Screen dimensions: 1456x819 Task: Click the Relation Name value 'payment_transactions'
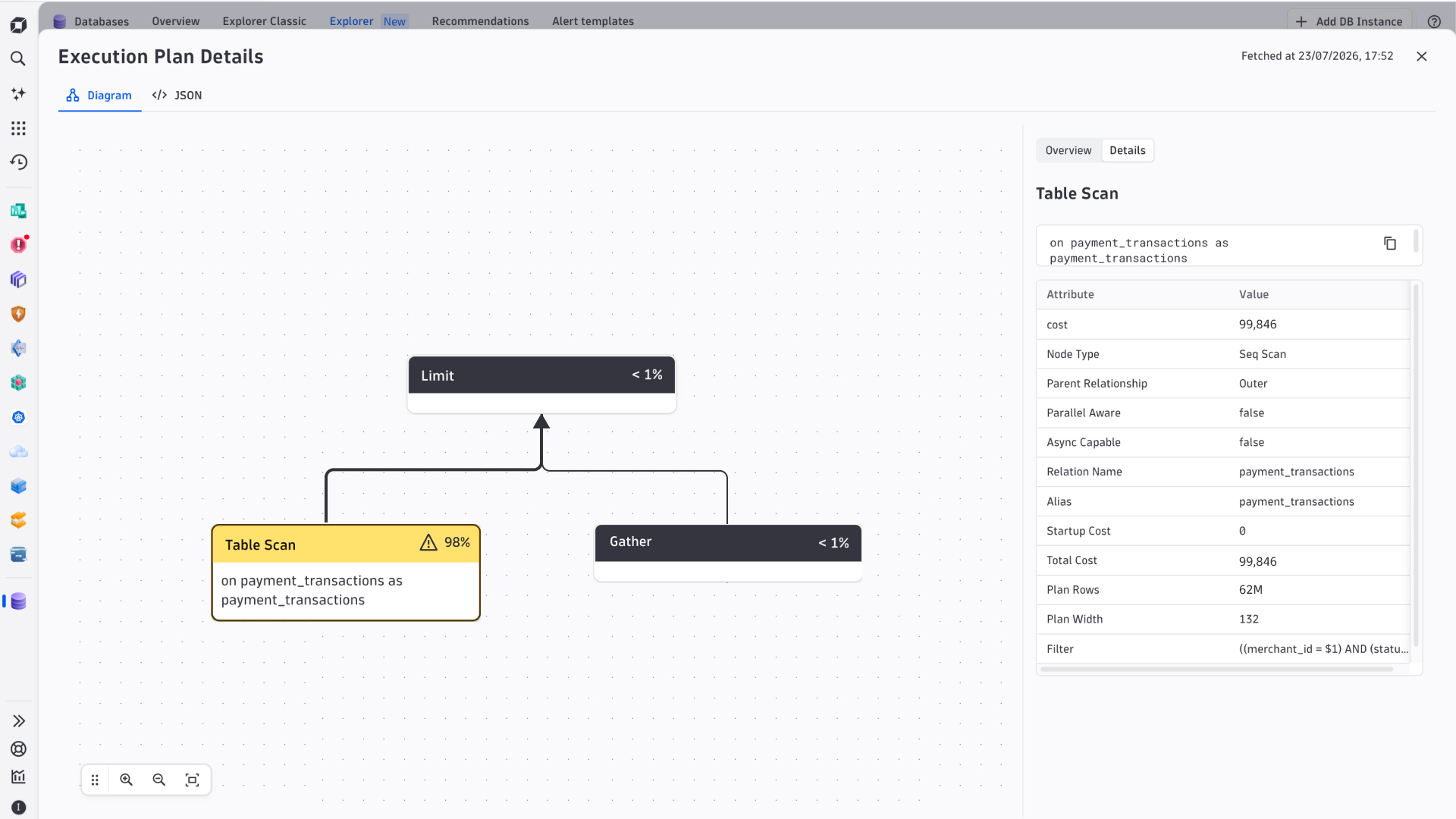(x=1297, y=472)
